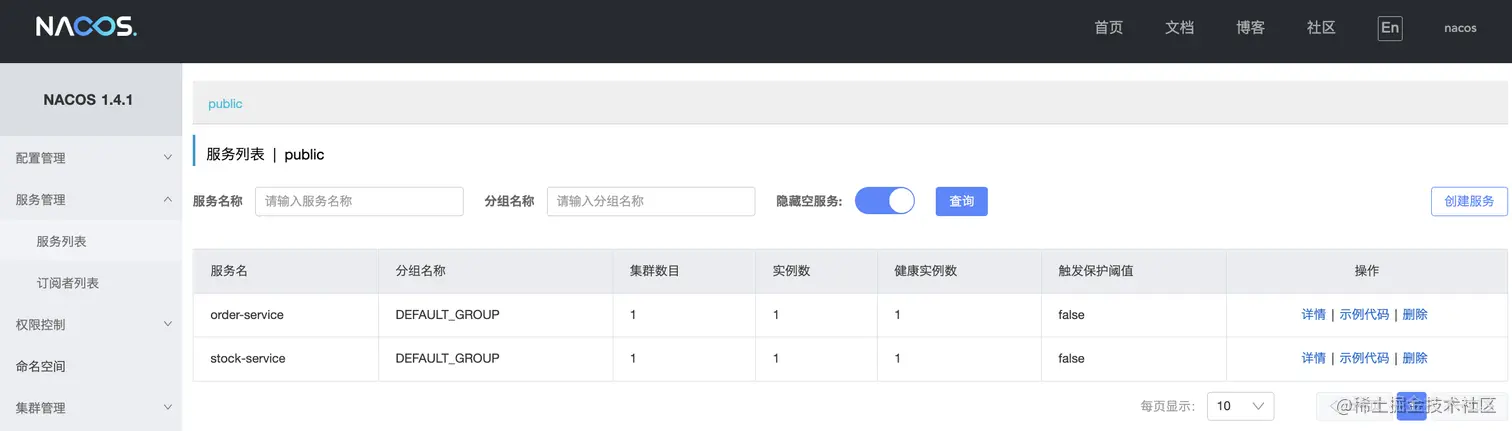Viewport: 1512px width, 431px height.
Task: Open 详情 for order-service
Action: click(1313, 315)
